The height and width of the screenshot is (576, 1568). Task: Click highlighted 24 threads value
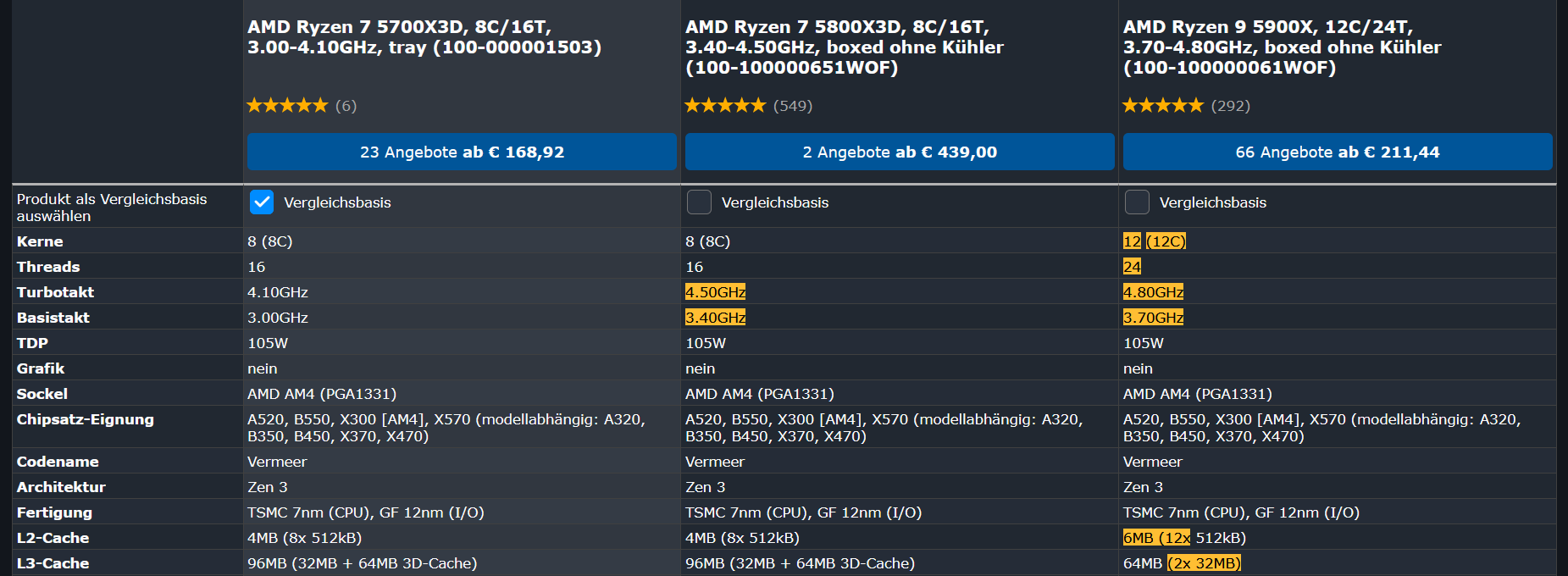pyautogui.click(x=1132, y=267)
